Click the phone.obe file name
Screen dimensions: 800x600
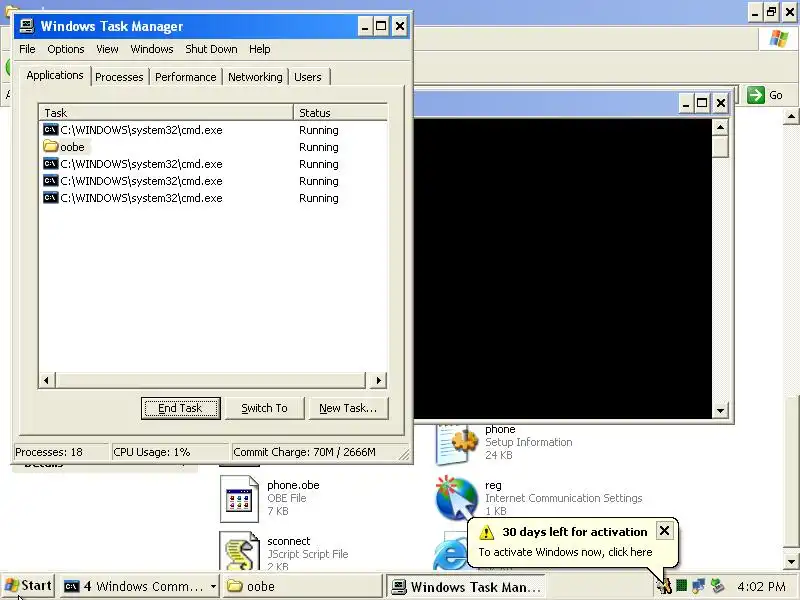293,485
